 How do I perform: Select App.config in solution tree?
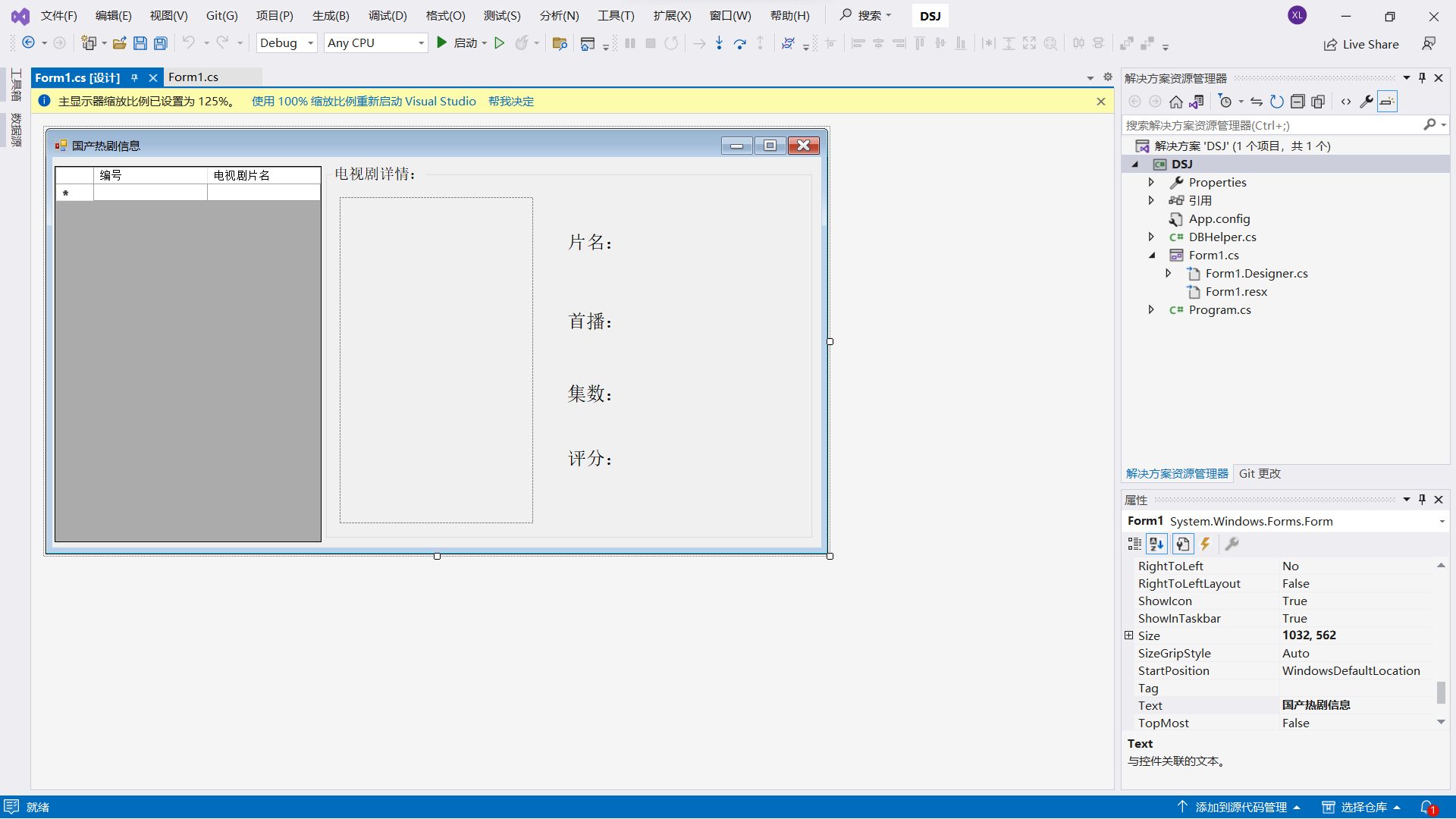[1219, 218]
